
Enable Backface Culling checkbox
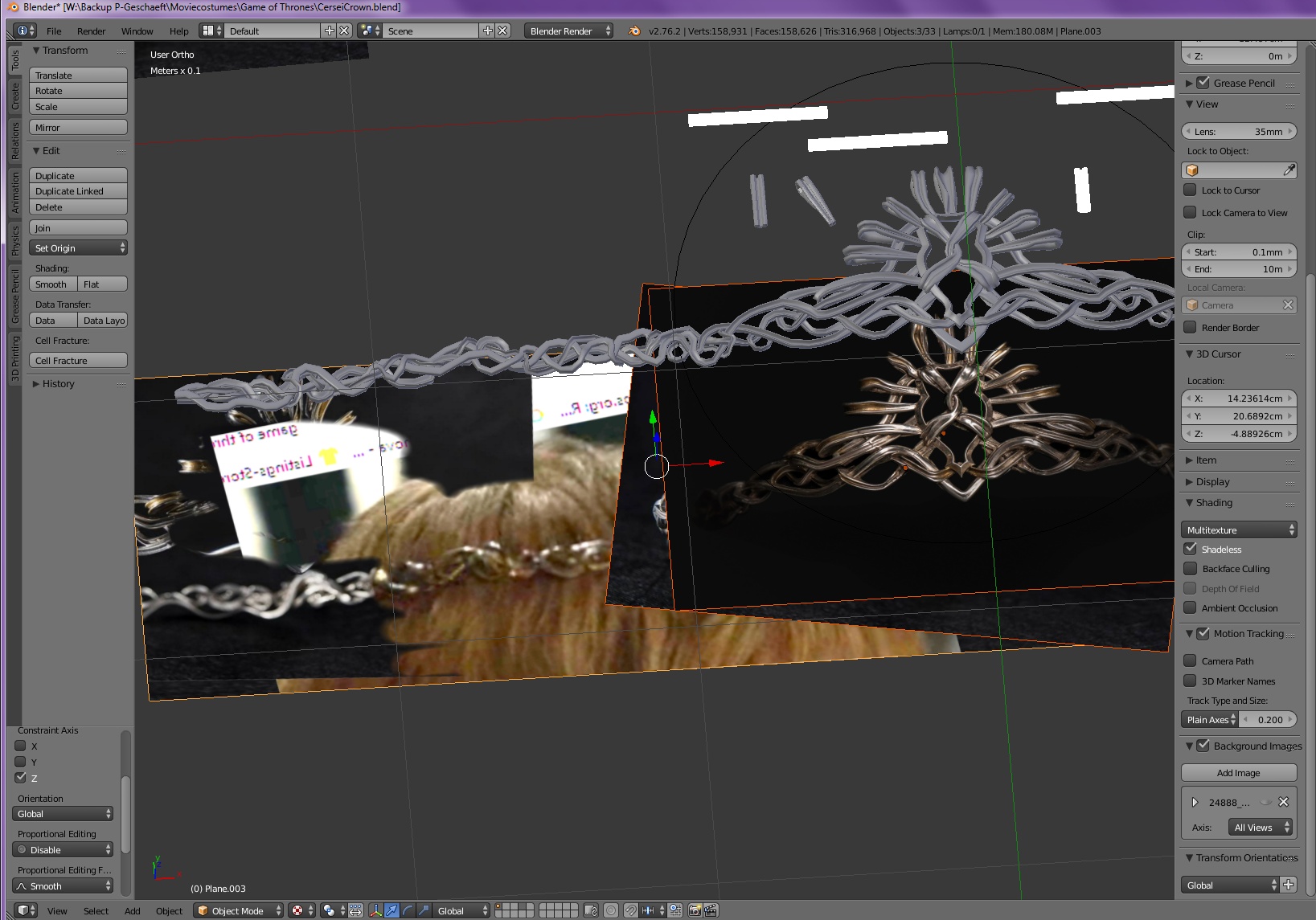pos(1191,569)
